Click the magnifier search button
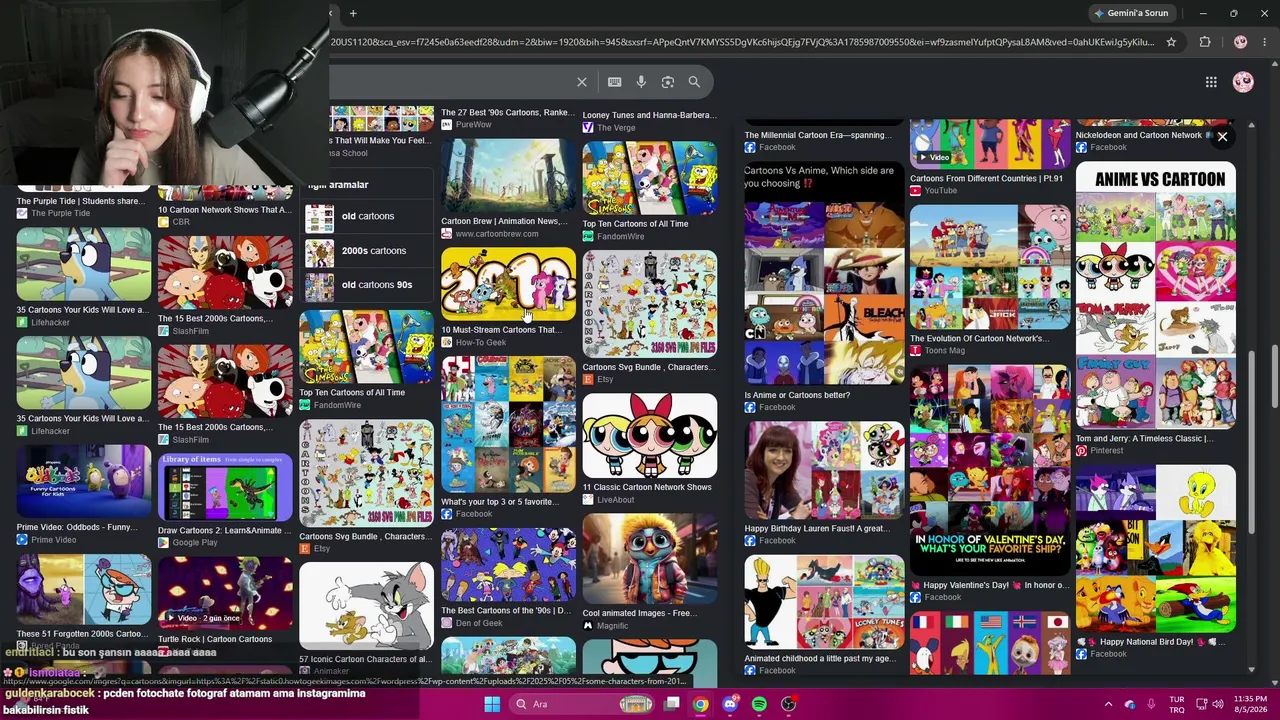 point(694,82)
